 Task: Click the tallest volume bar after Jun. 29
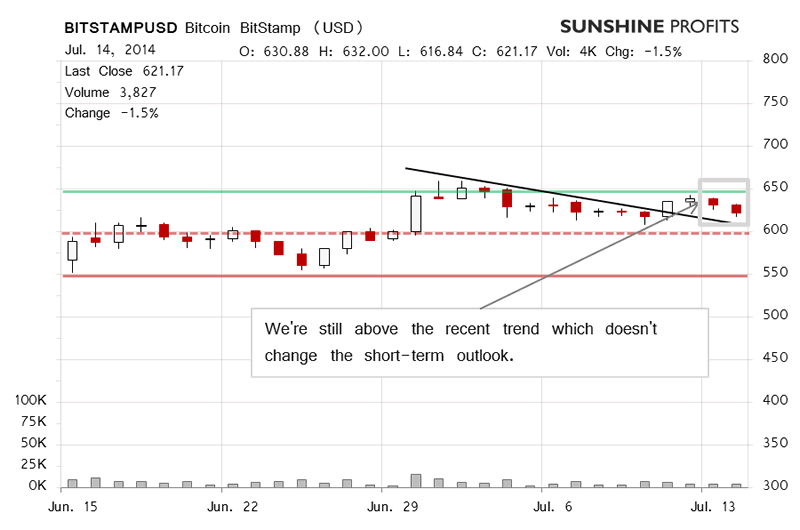(x=416, y=481)
